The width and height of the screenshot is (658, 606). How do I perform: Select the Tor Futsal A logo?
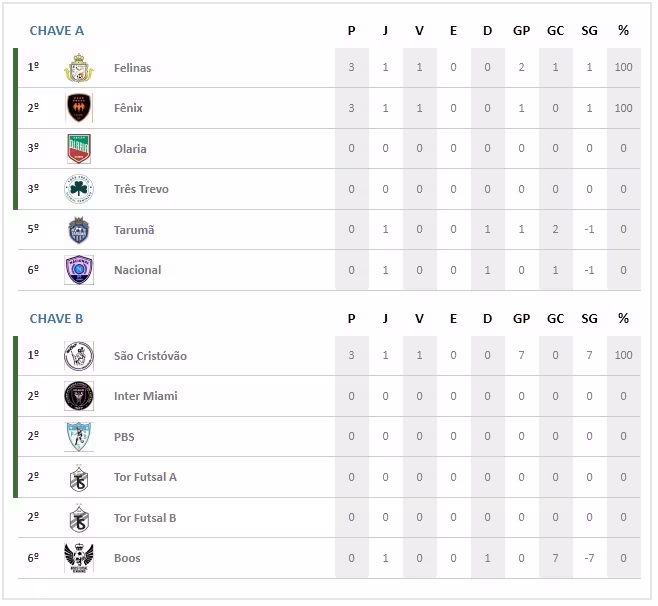(79, 477)
